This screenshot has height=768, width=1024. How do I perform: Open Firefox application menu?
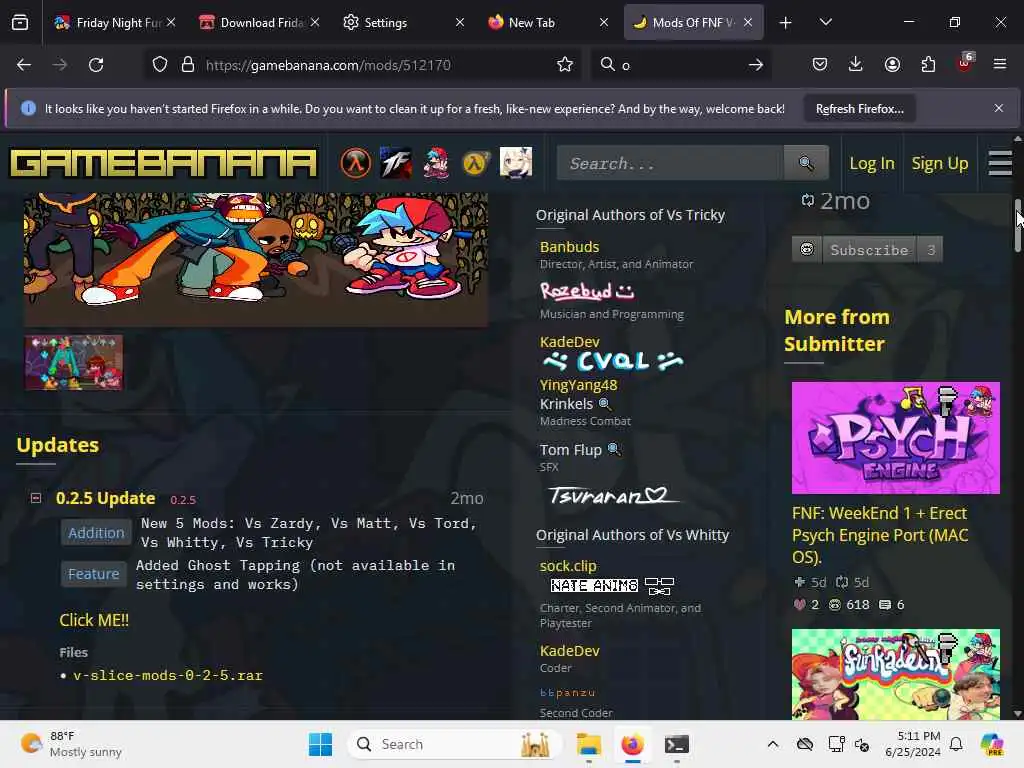click(1000, 64)
